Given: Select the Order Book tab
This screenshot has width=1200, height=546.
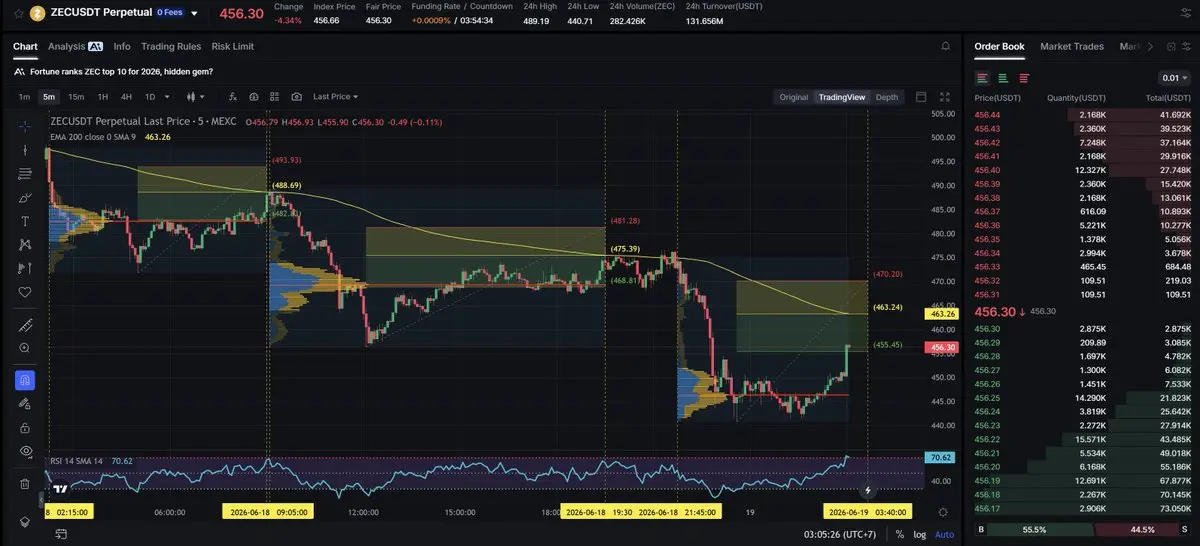Looking at the screenshot, I should [x=999, y=46].
